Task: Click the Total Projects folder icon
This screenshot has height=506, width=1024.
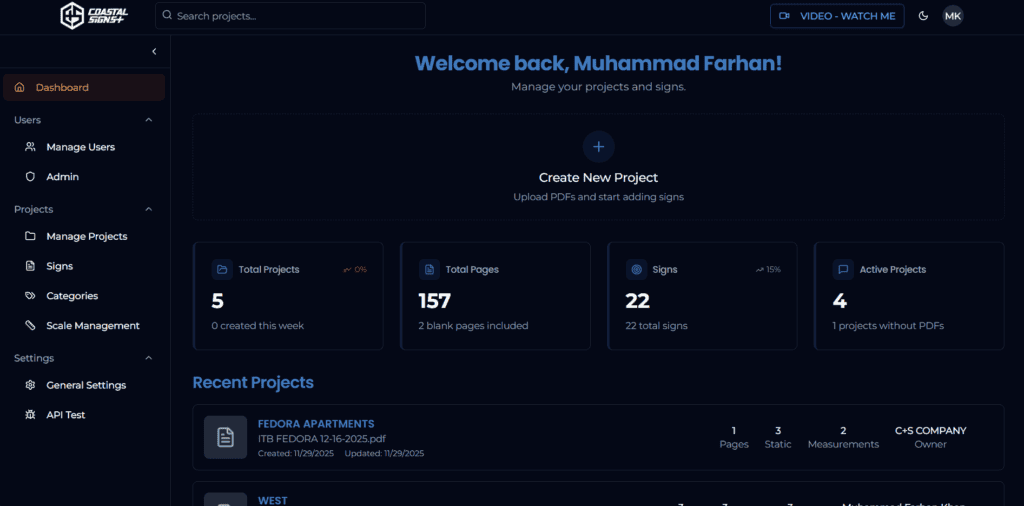Action: pyautogui.click(x=222, y=270)
